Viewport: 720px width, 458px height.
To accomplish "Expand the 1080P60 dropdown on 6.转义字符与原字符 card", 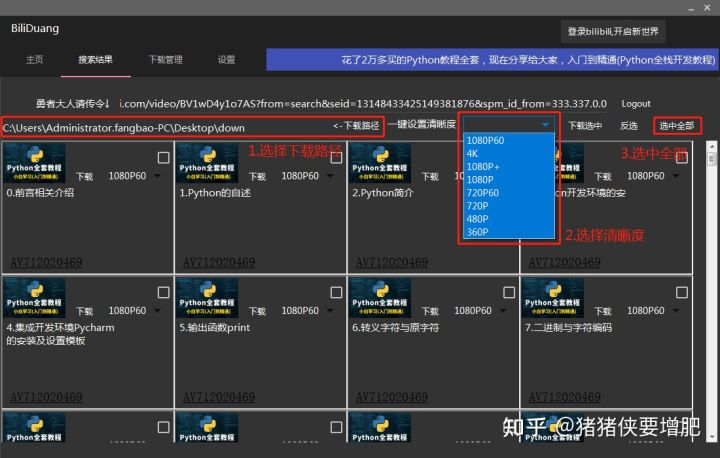I will (x=503, y=311).
